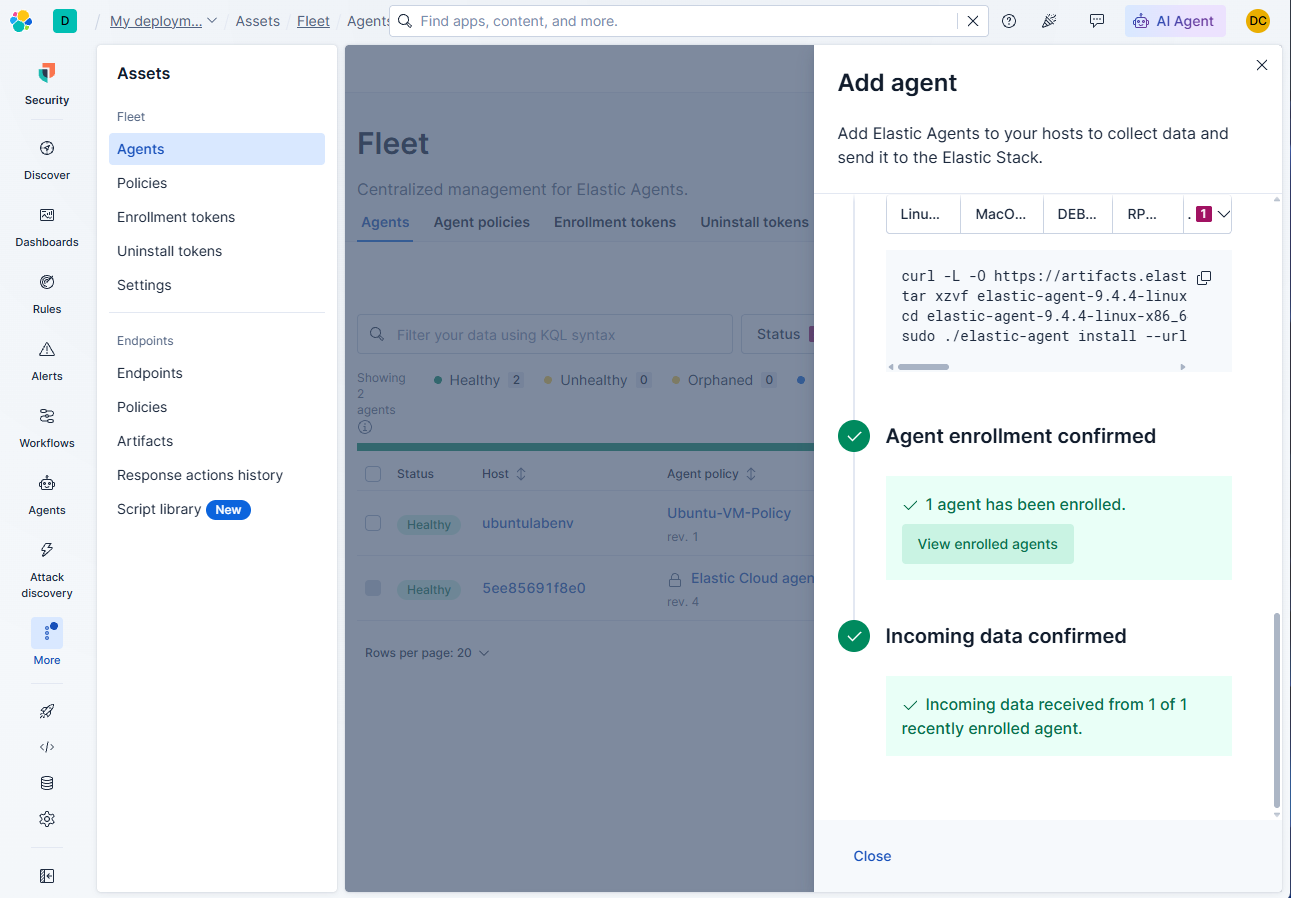Switch to the Agent policies tab
Viewport: 1291px width, 898px height.
482,222
